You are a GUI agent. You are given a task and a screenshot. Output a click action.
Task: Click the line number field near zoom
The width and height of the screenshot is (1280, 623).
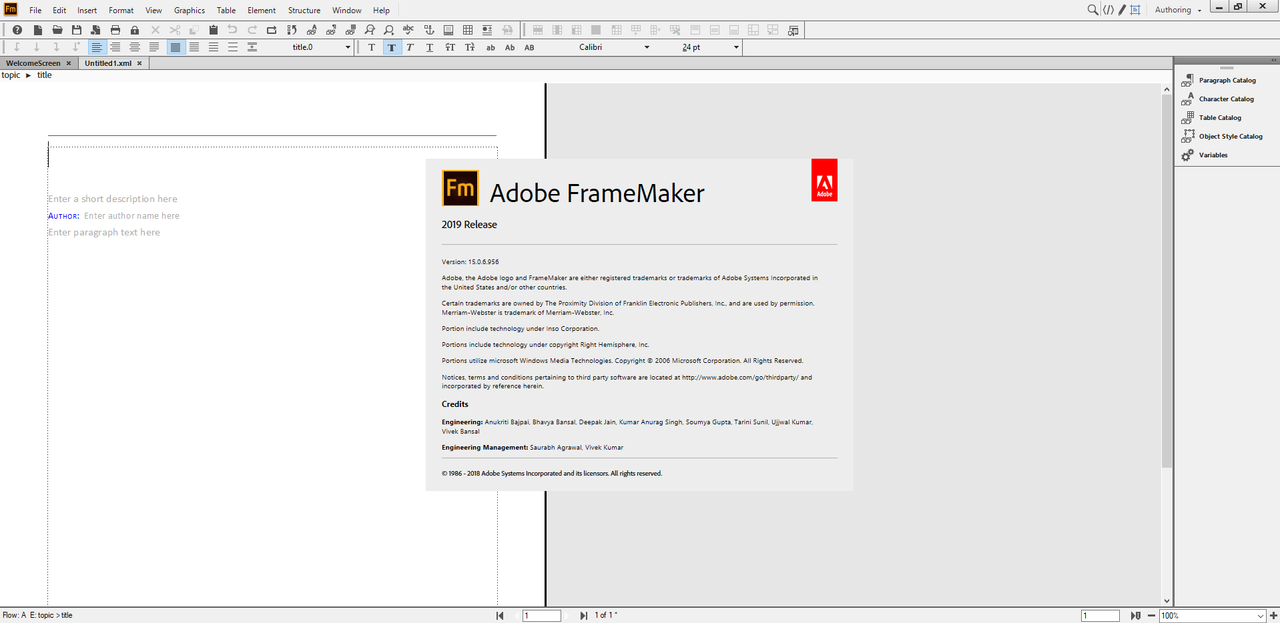click(x=1100, y=616)
